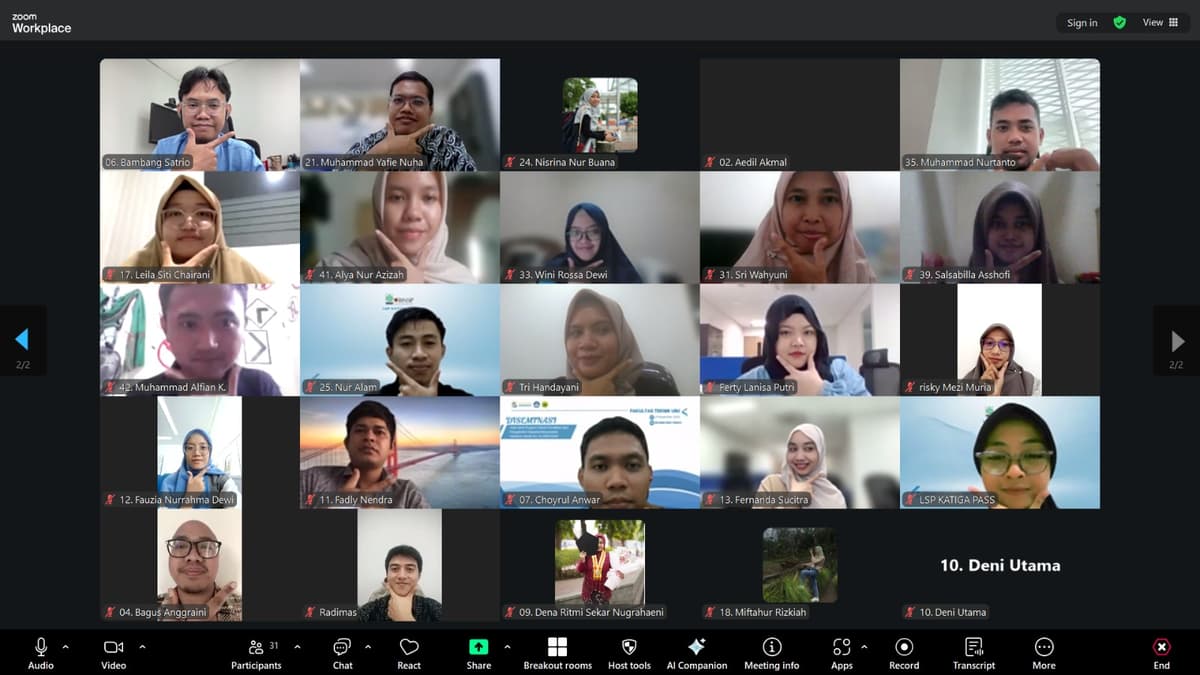
Task: Select Dena Ritmi Sekar Nugrahaeni tile
Action: pos(600,565)
